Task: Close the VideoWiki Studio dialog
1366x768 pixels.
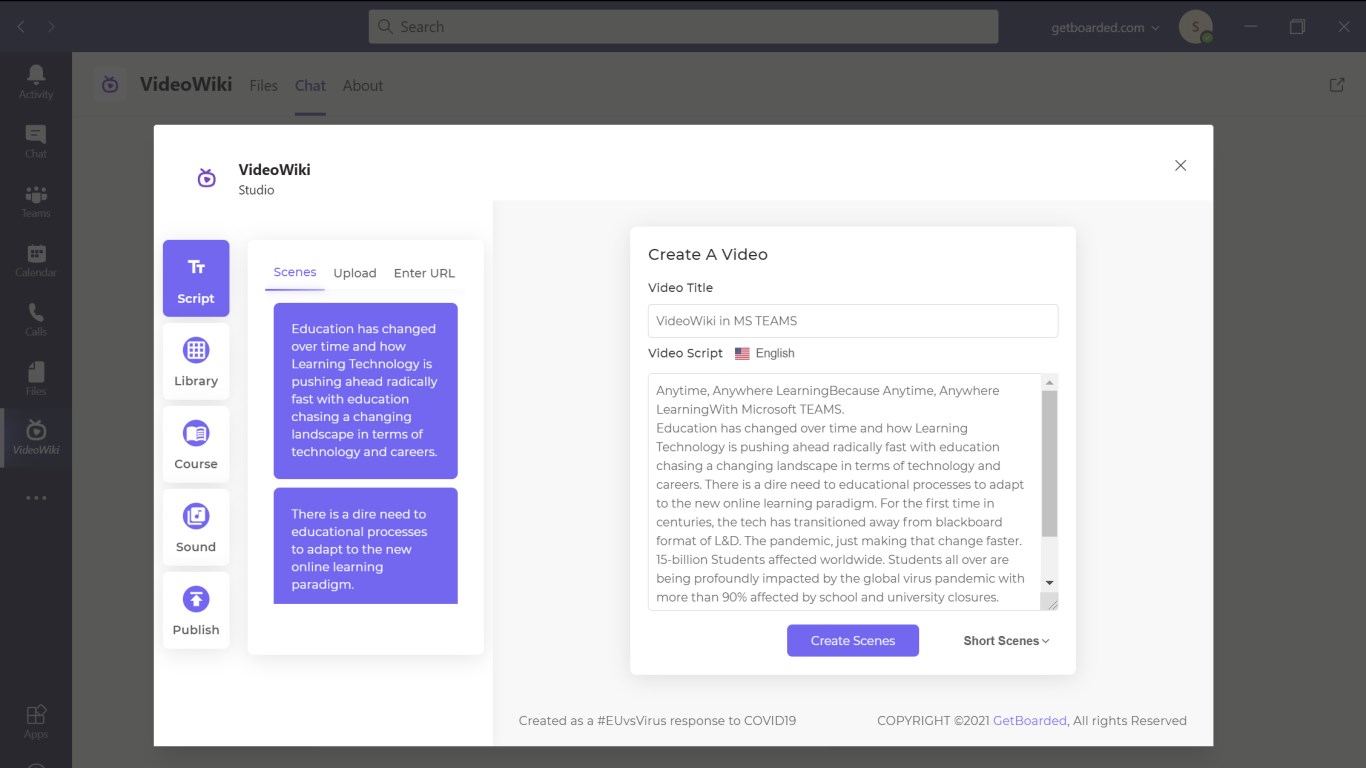Action: point(1180,166)
